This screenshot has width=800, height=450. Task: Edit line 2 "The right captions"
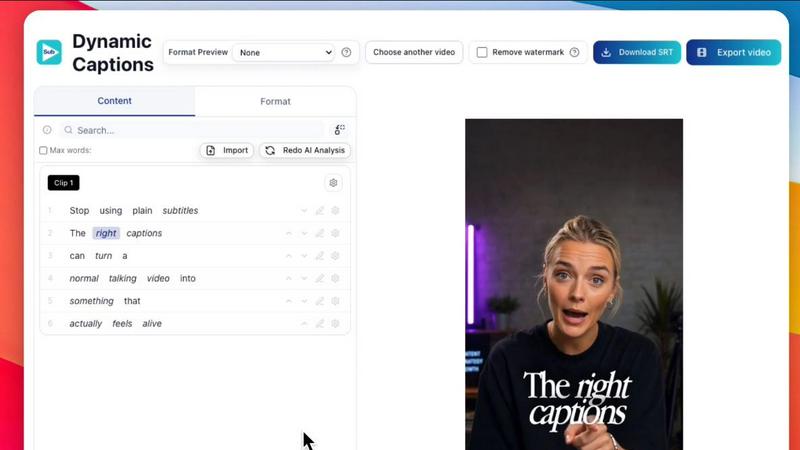point(319,233)
